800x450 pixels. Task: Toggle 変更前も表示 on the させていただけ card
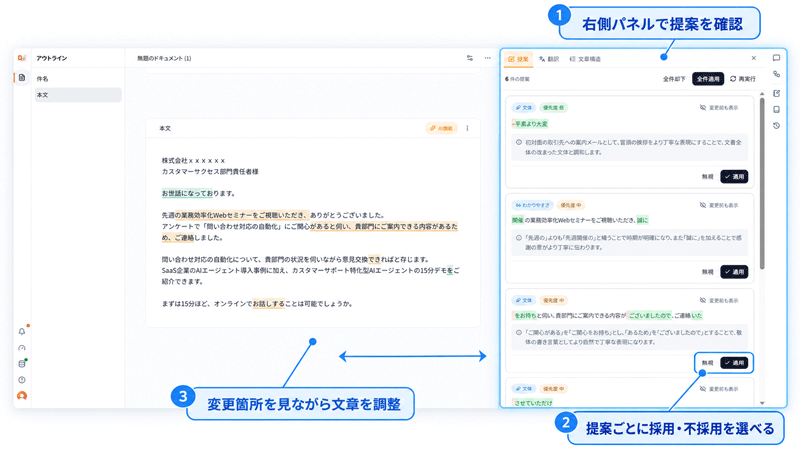(x=719, y=389)
